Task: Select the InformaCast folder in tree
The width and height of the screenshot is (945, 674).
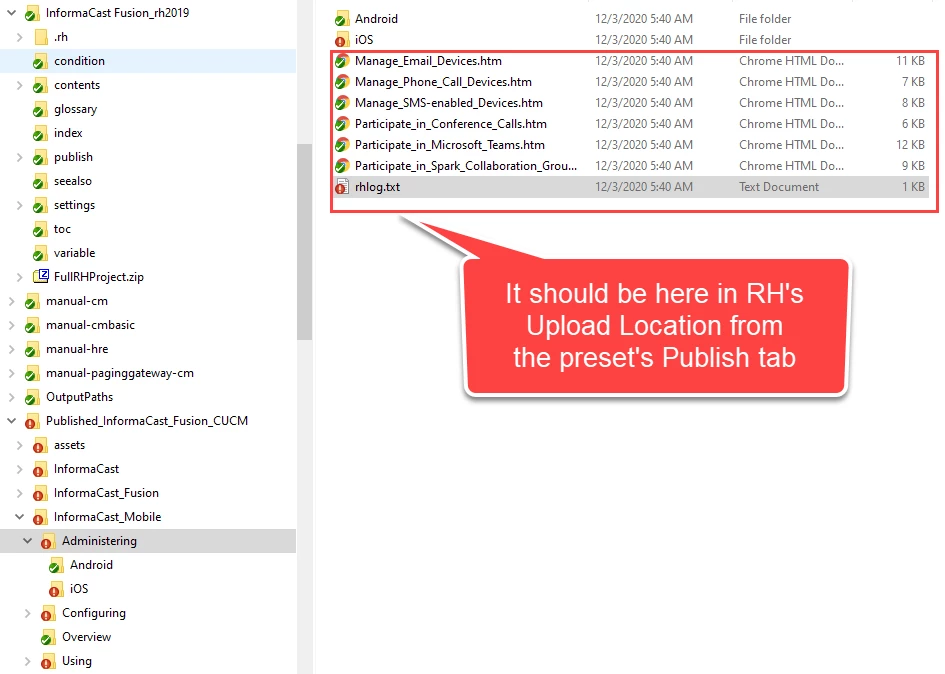Action: click(x=86, y=469)
